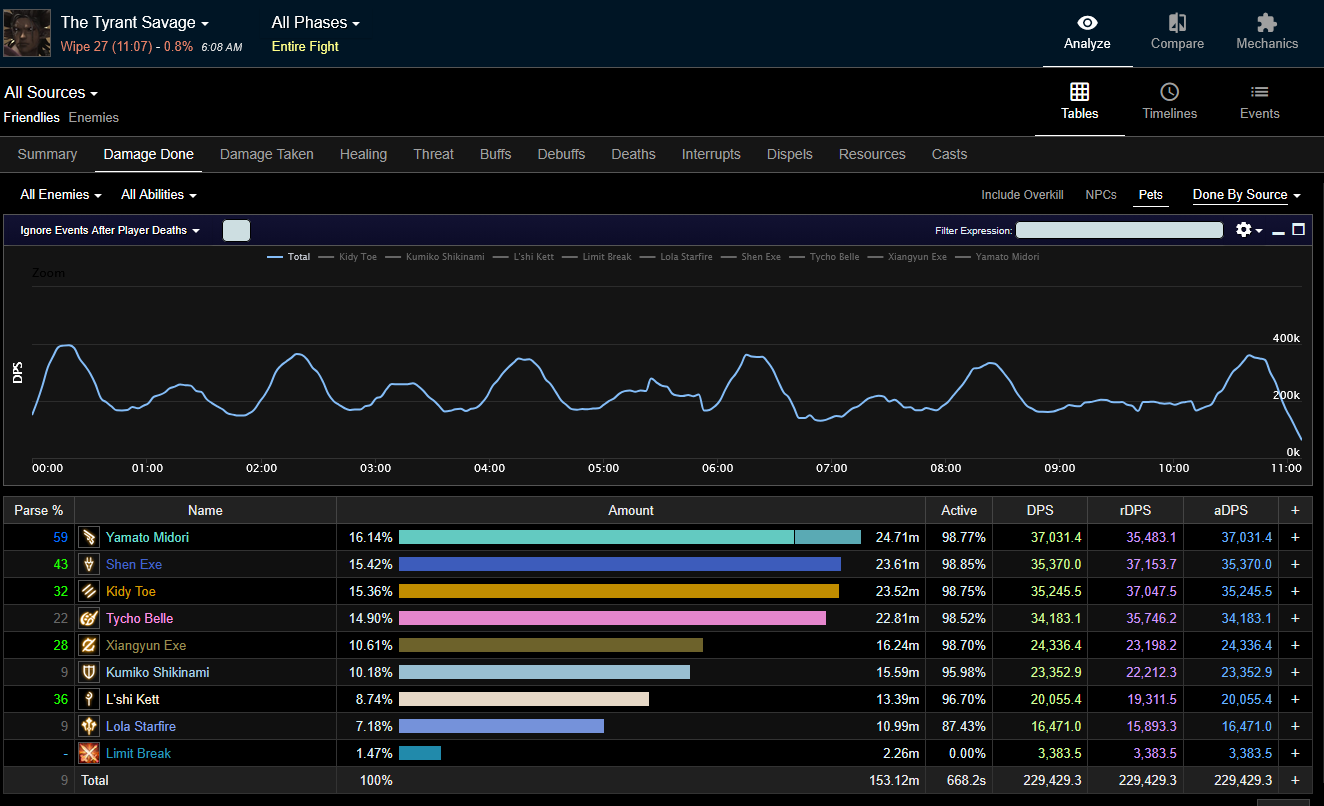
Task: Open Ignore Events After Player Deaths dropdown
Action: pos(110,230)
